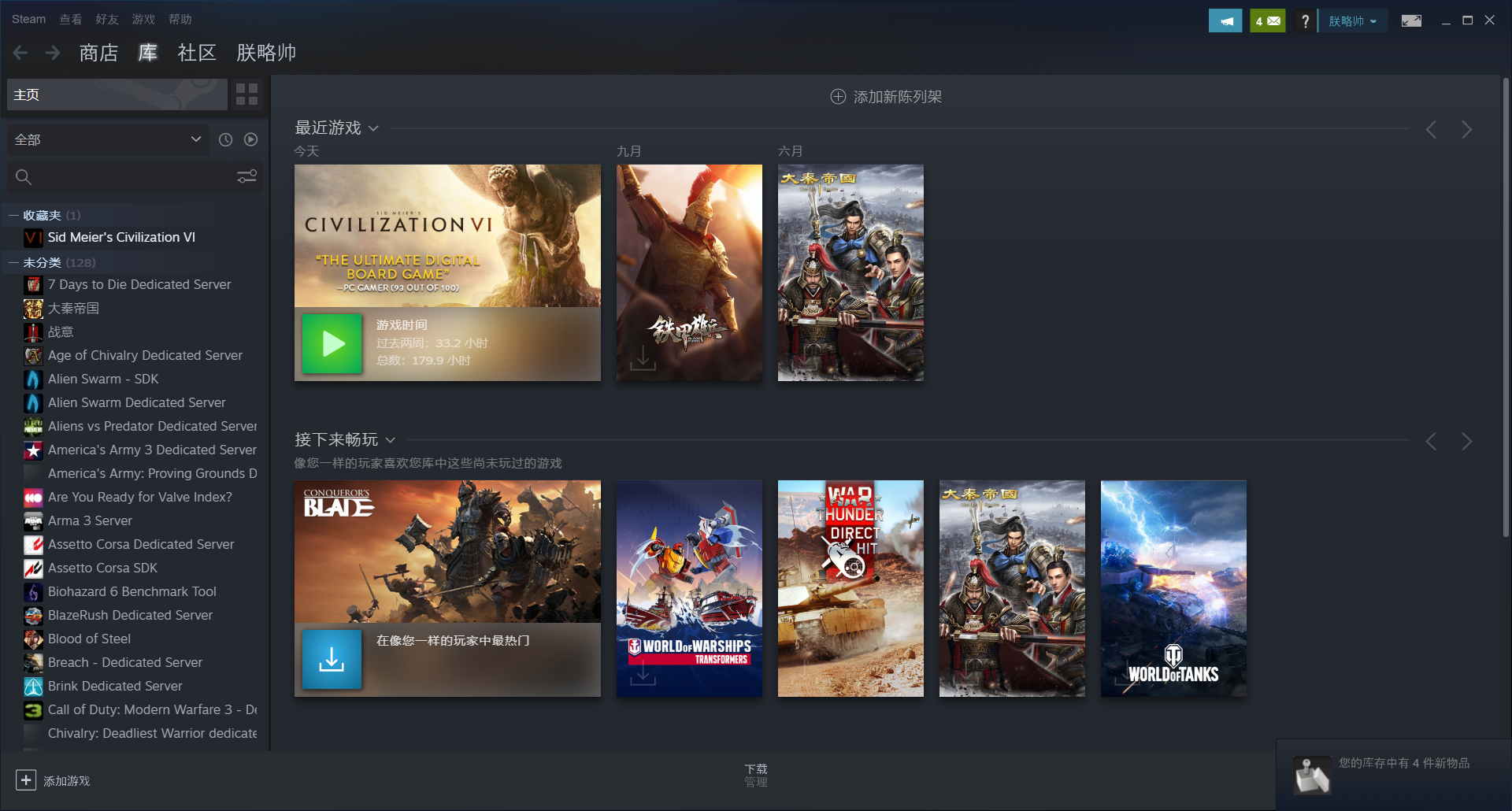Go back with the left arrow
This screenshot has width=1512, height=811.
pos(20,53)
